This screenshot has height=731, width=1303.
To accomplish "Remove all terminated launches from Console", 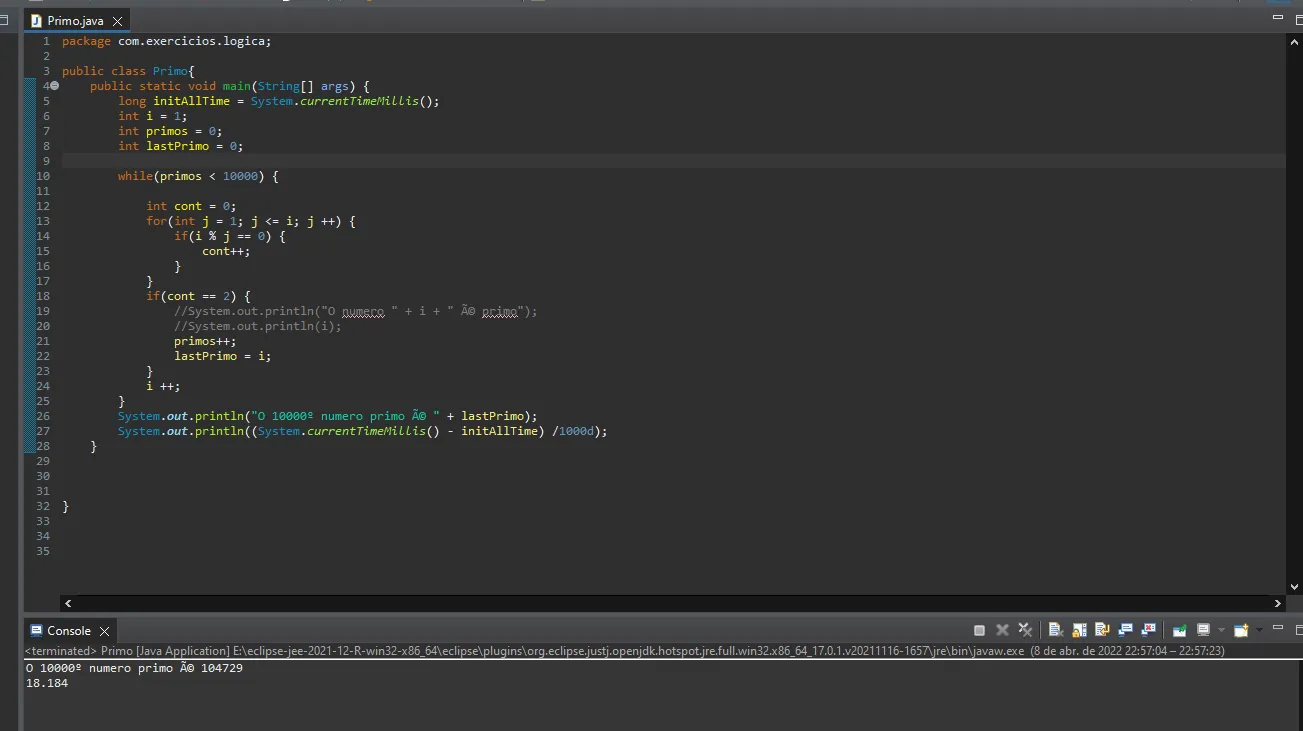I will click(1025, 630).
